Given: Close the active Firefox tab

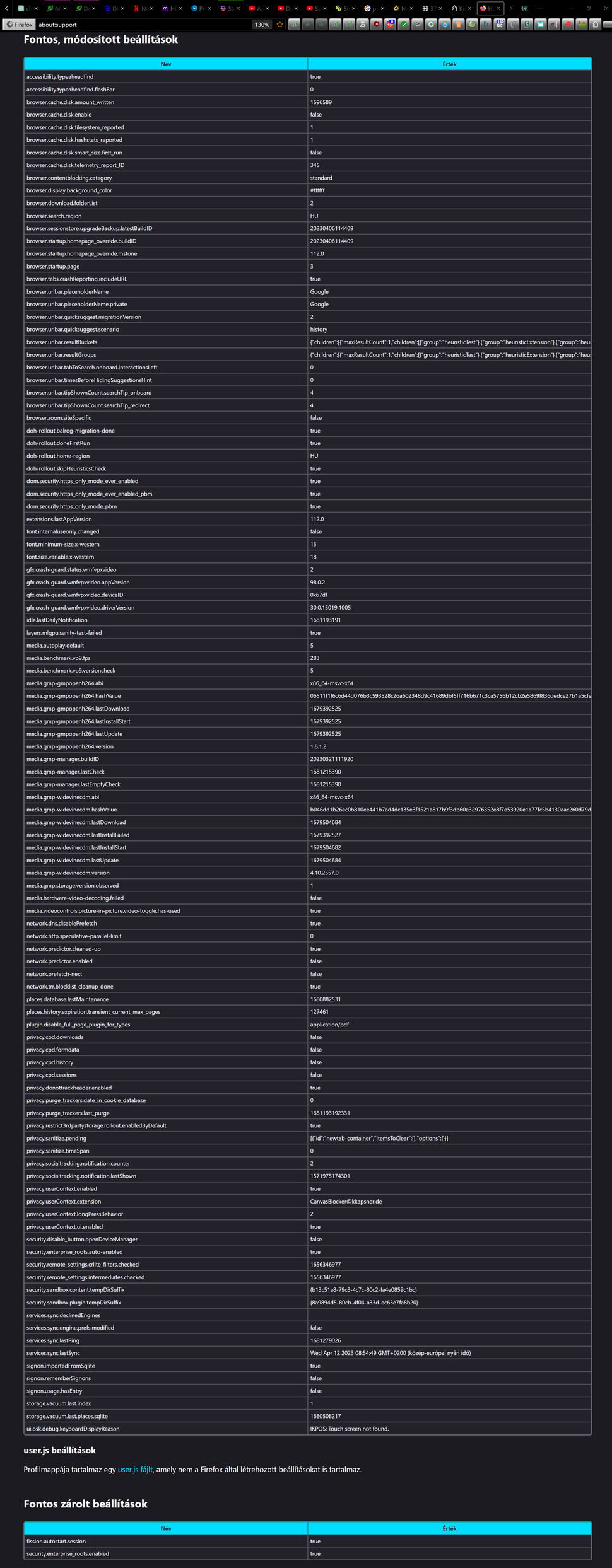Looking at the screenshot, I should click(498, 8).
